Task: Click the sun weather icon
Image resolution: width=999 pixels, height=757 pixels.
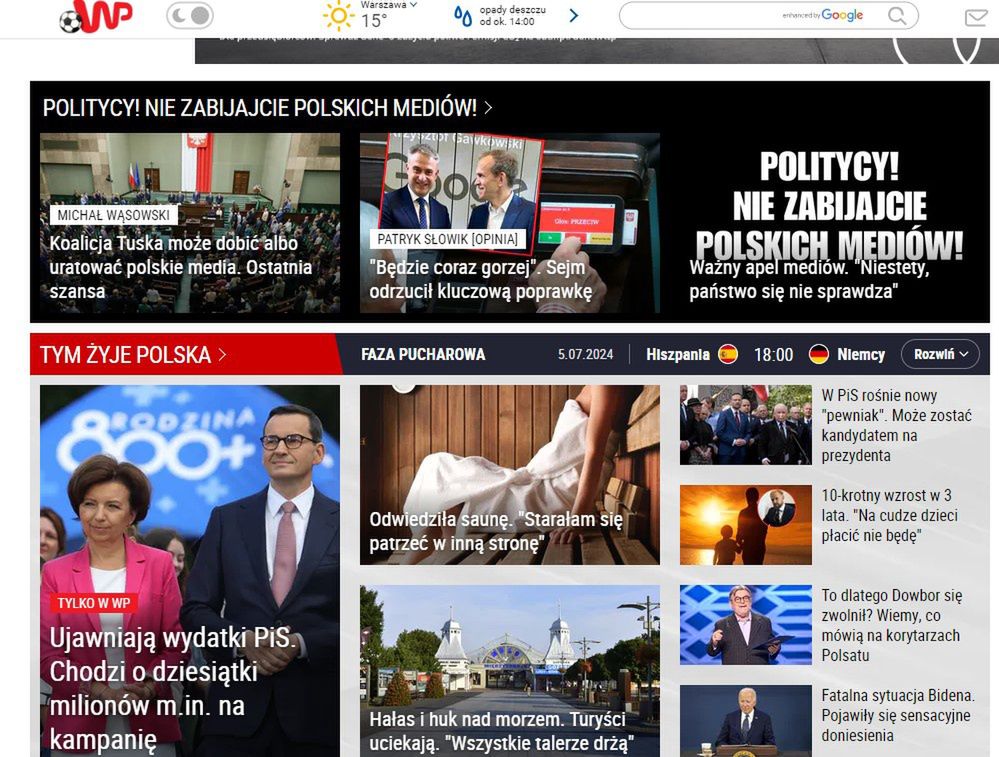Action: [339, 16]
